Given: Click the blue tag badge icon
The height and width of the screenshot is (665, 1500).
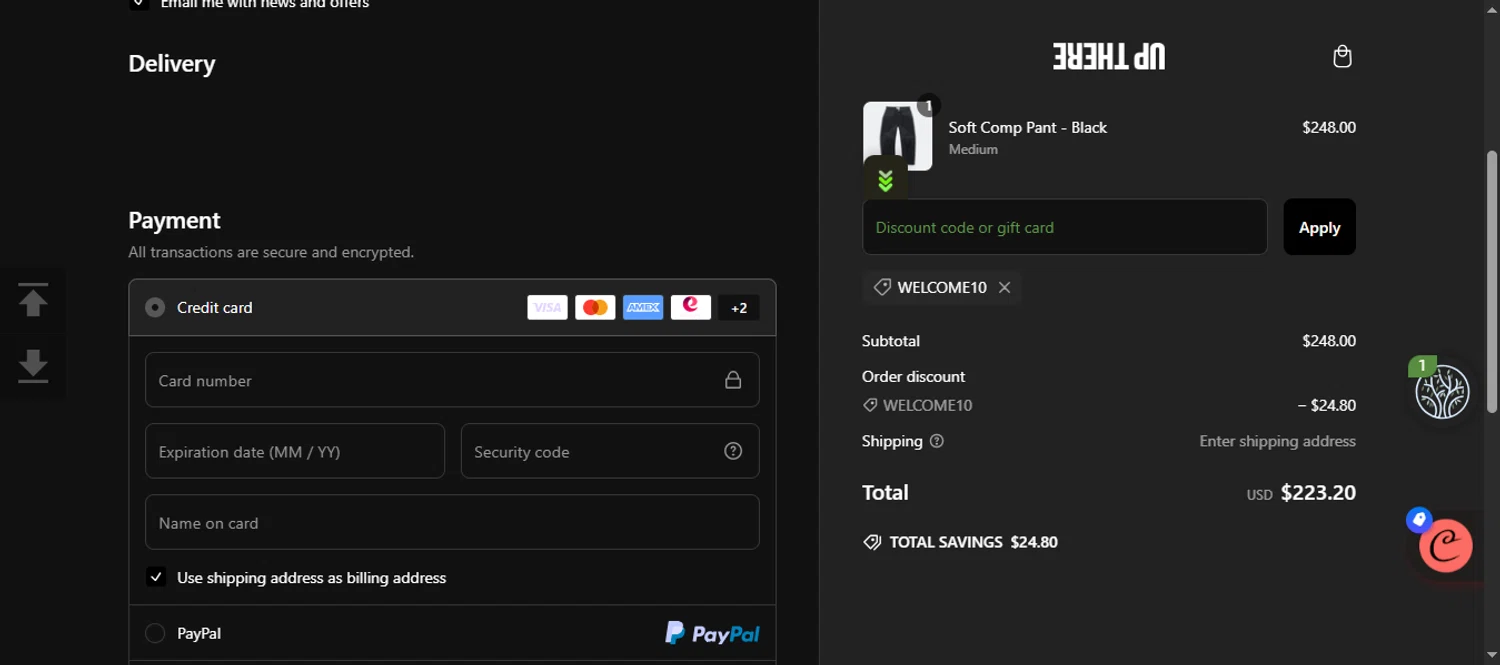Looking at the screenshot, I should 1419,520.
